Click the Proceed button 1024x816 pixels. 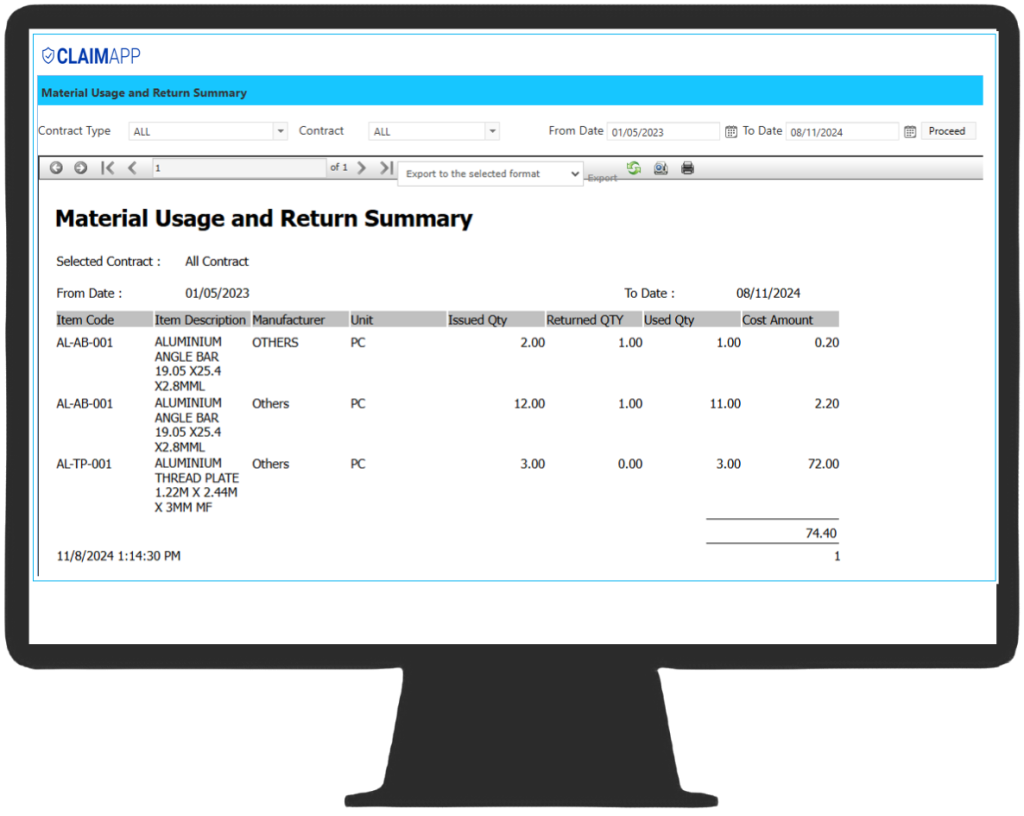click(947, 131)
